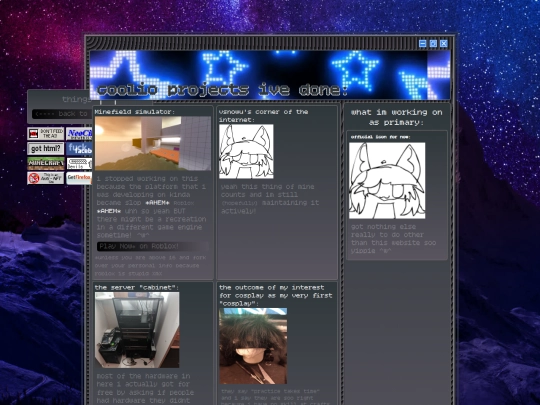The width and height of the screenshot is (540, 405).
Task: Click the window maximize icon
Action: 433,43
